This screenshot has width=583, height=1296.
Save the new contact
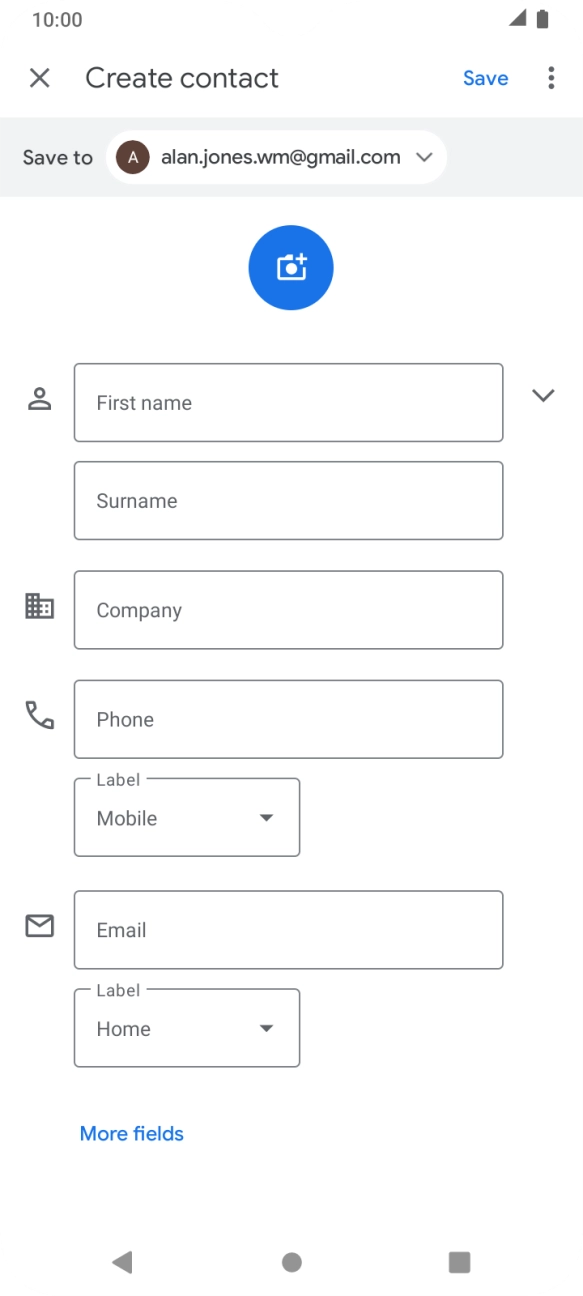(x=485, y=77)
